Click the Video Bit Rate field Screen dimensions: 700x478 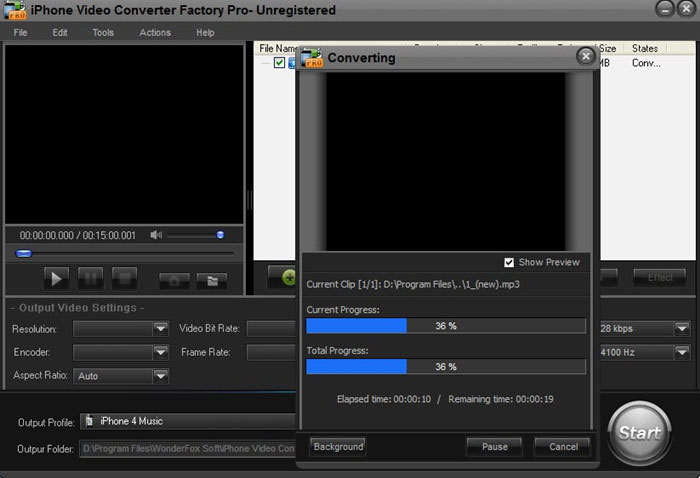tap(271, 329)
